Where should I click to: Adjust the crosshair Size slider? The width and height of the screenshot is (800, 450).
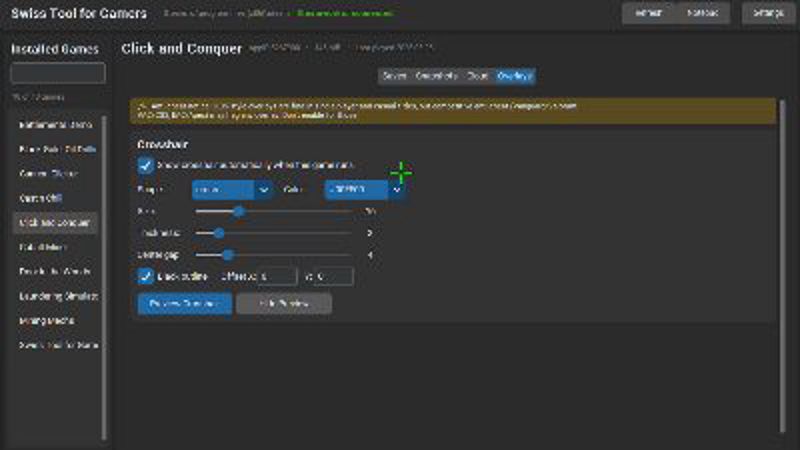coord(273,211)
